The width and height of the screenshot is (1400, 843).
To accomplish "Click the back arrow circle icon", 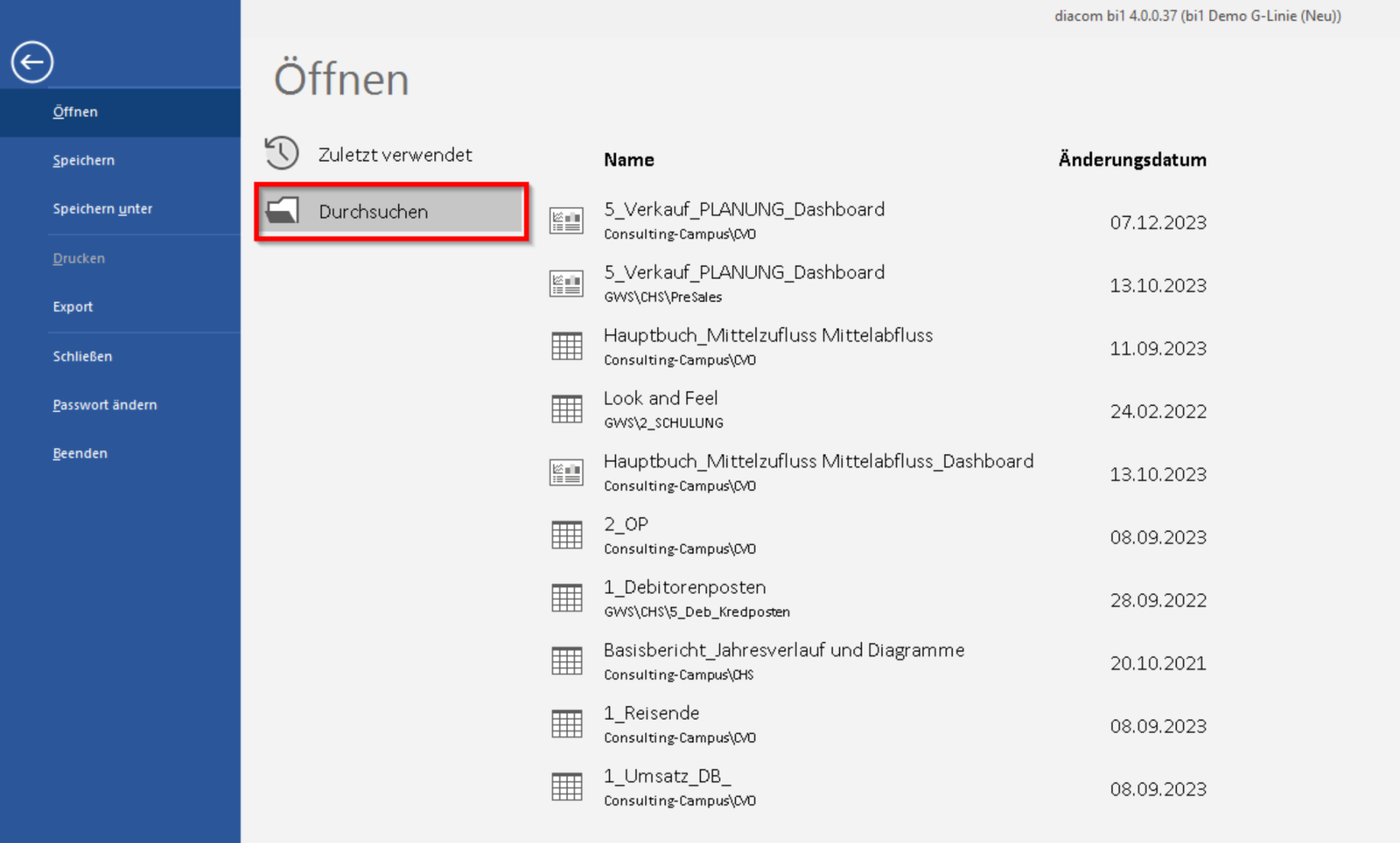I will 32,62.
